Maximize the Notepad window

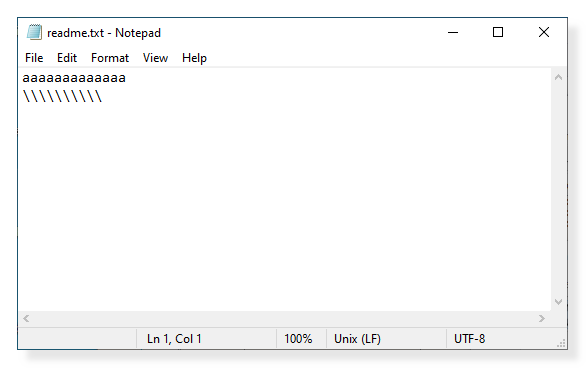coord(498,33)
